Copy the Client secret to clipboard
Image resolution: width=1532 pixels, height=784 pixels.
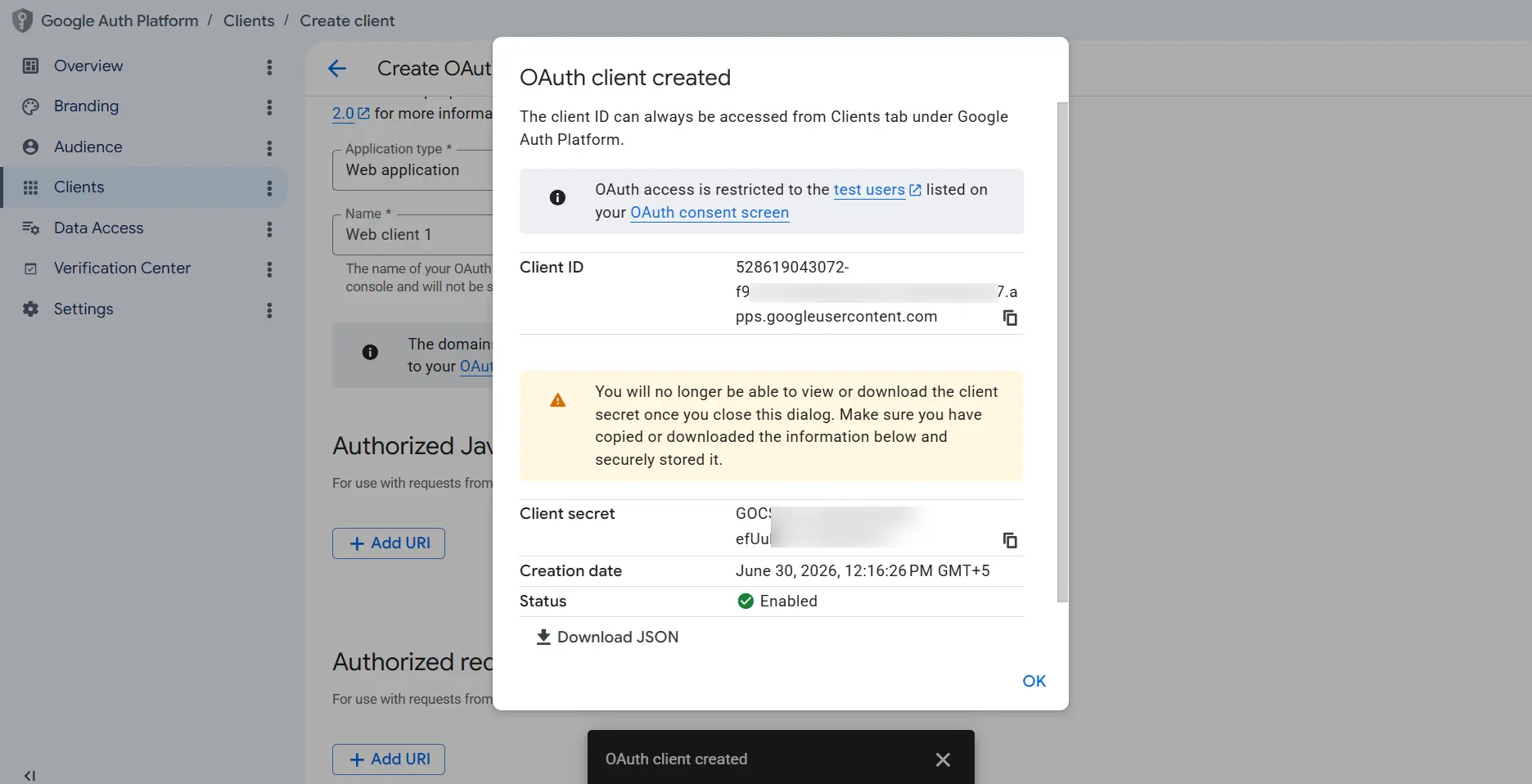1010,540
